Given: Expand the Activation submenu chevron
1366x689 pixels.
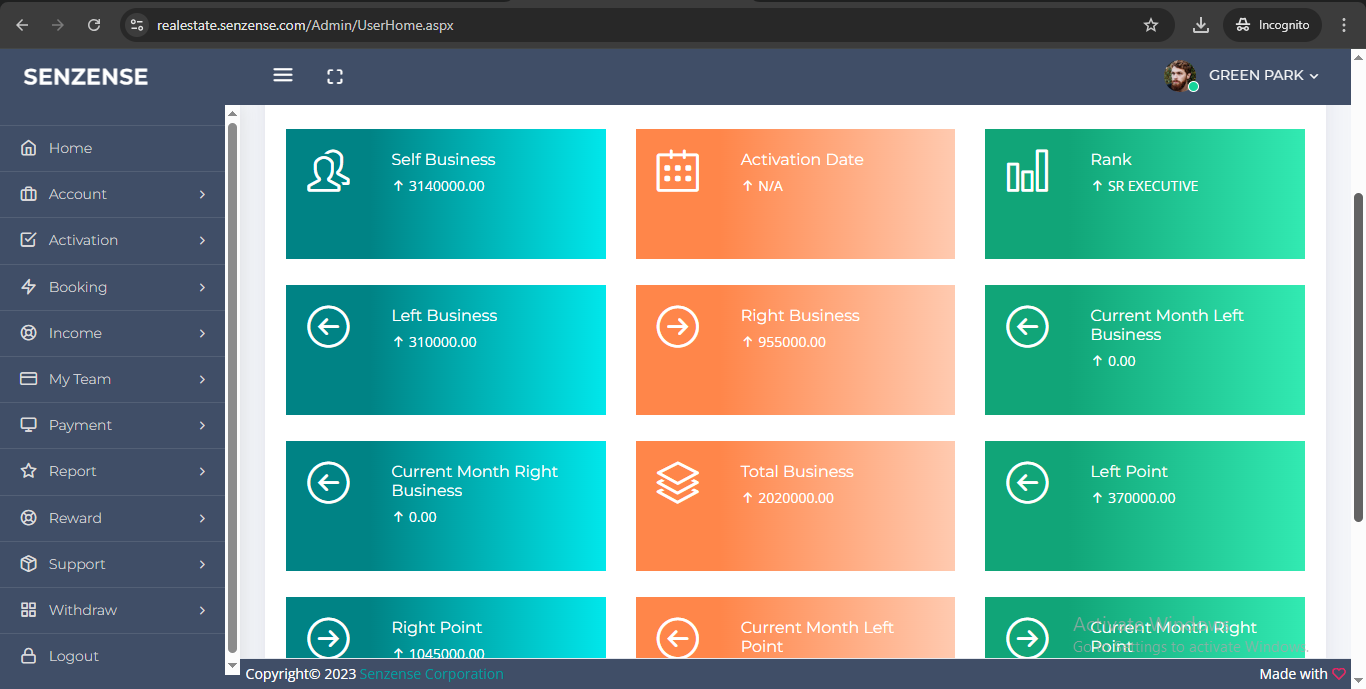Looking at the screenshot, I should pos(202,240).
